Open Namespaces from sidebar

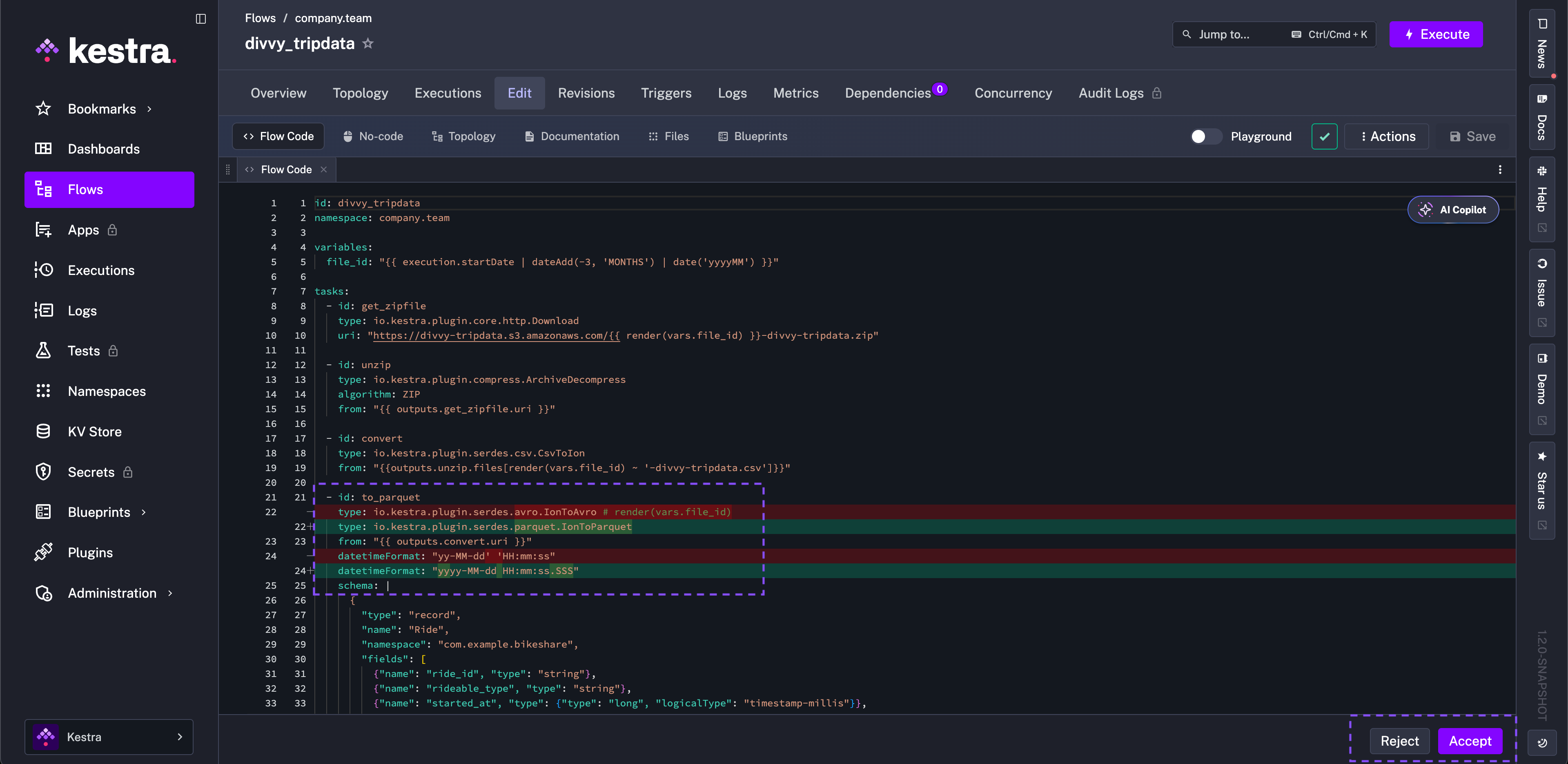[107, 391]
